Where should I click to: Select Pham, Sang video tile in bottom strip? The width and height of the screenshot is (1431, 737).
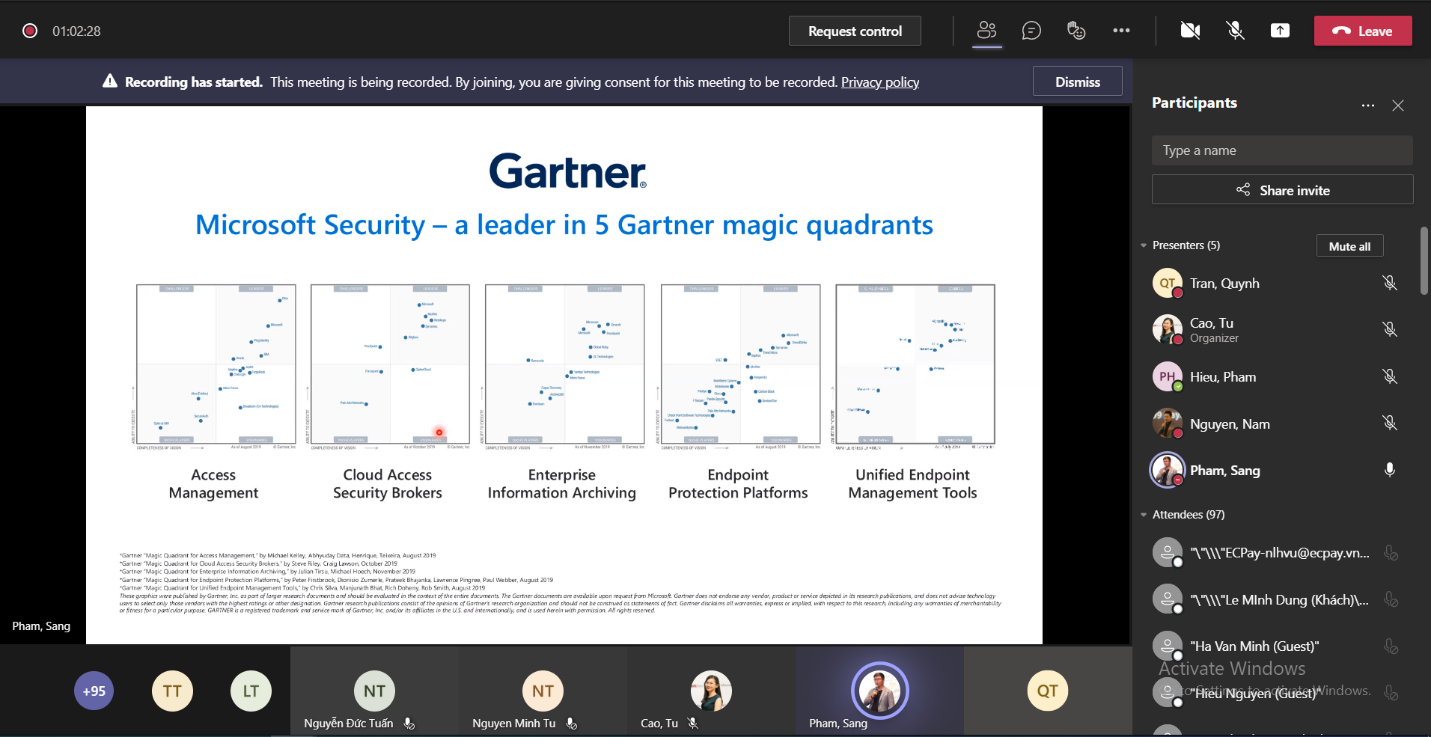tap(880, 691)
